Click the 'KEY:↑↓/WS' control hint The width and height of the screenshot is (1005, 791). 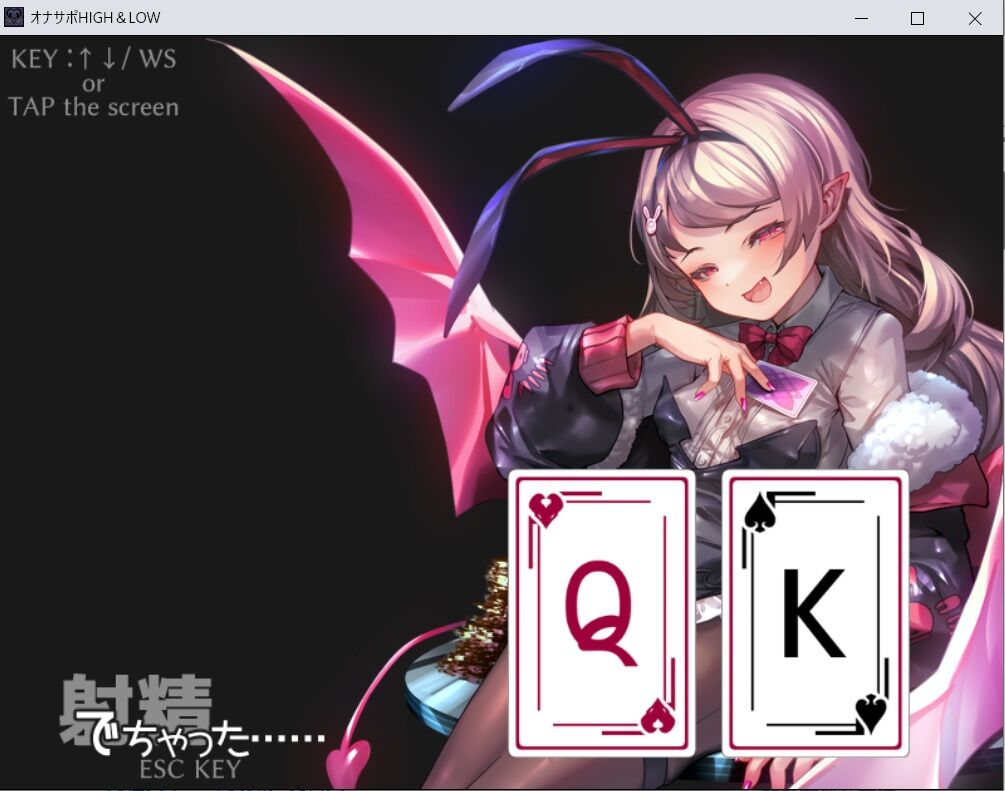93,58
